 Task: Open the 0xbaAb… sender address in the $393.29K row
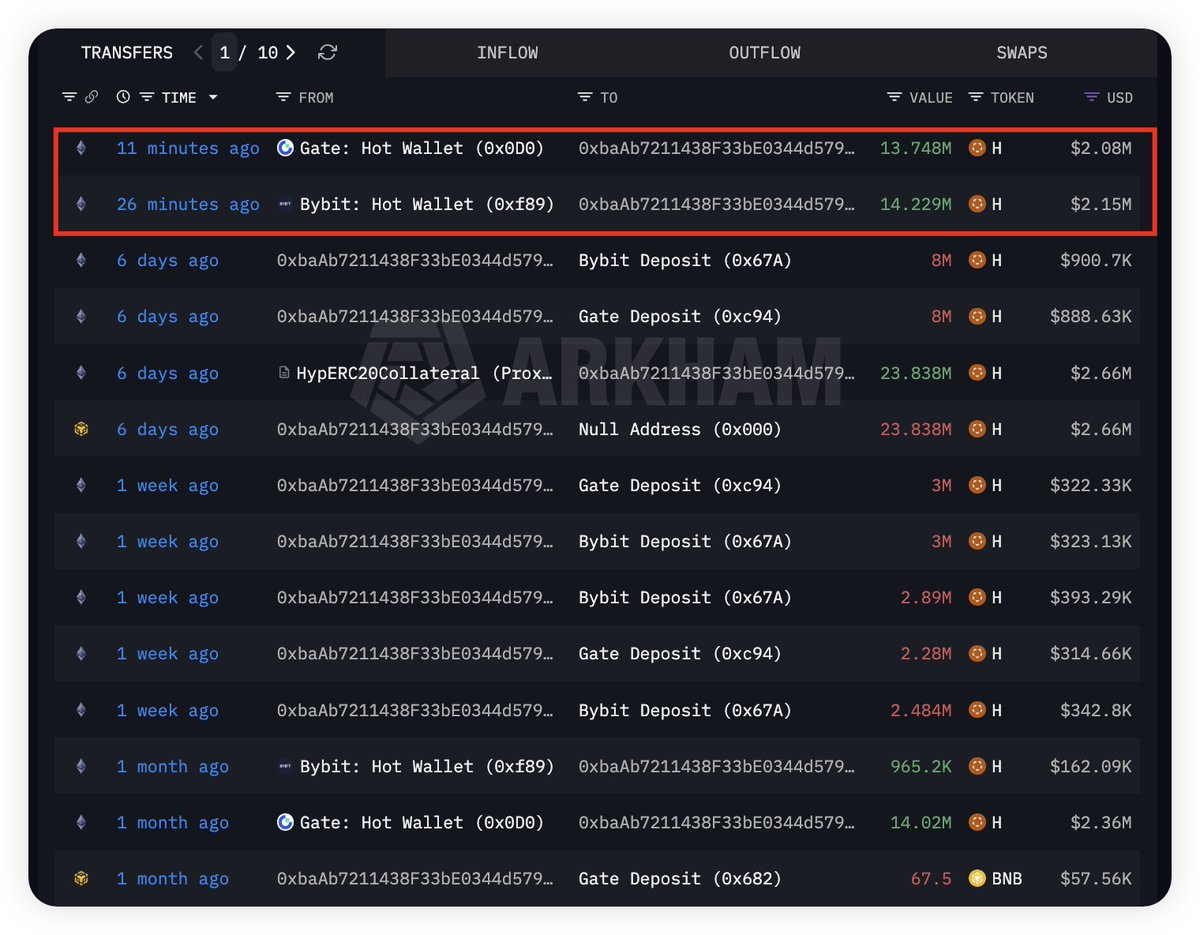pos(415,597)
